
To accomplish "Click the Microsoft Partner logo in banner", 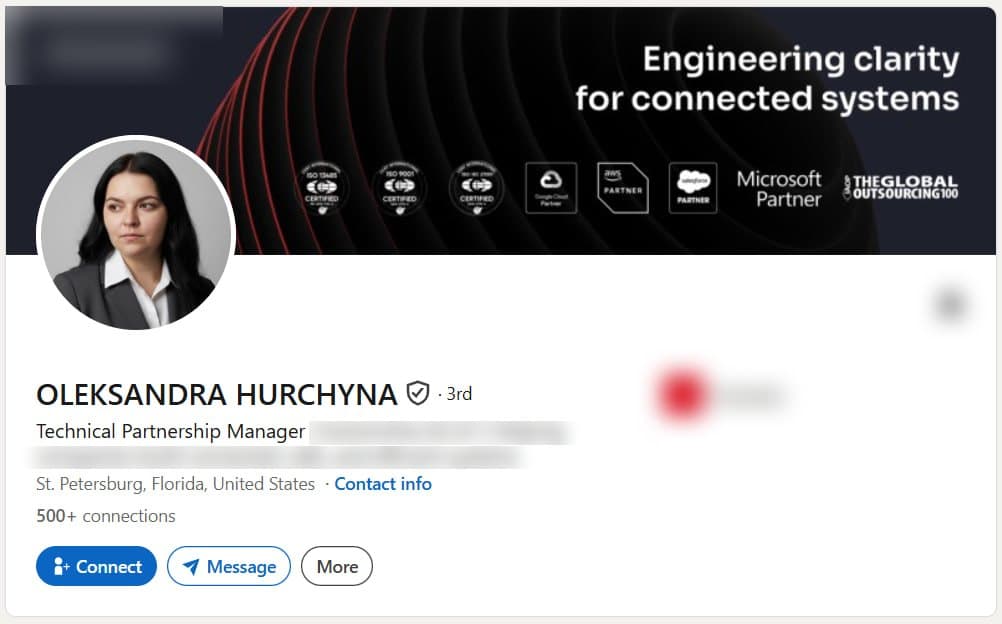I will pyautogui.click(x=779, y=189).
